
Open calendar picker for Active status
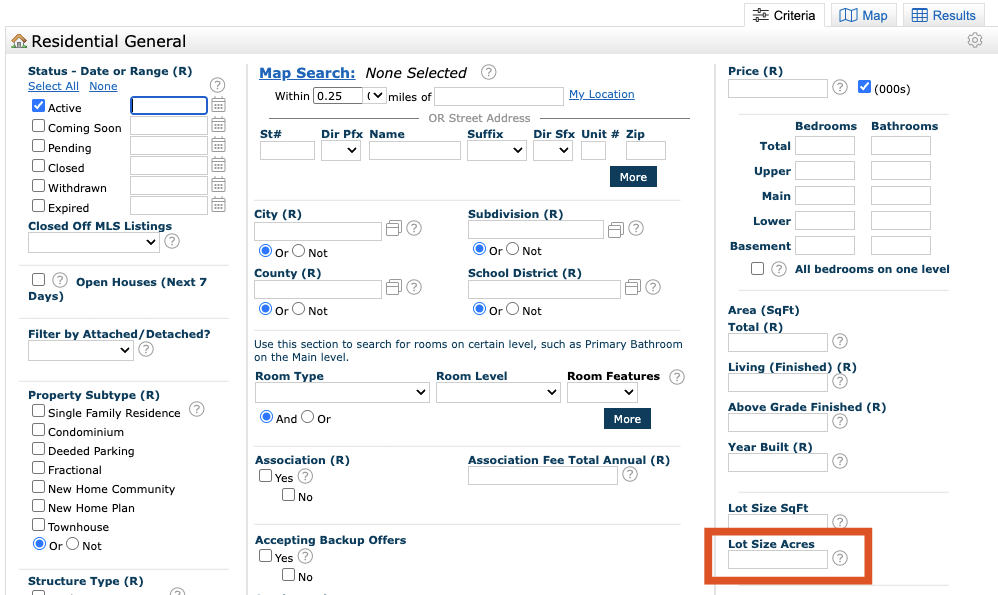219,105
